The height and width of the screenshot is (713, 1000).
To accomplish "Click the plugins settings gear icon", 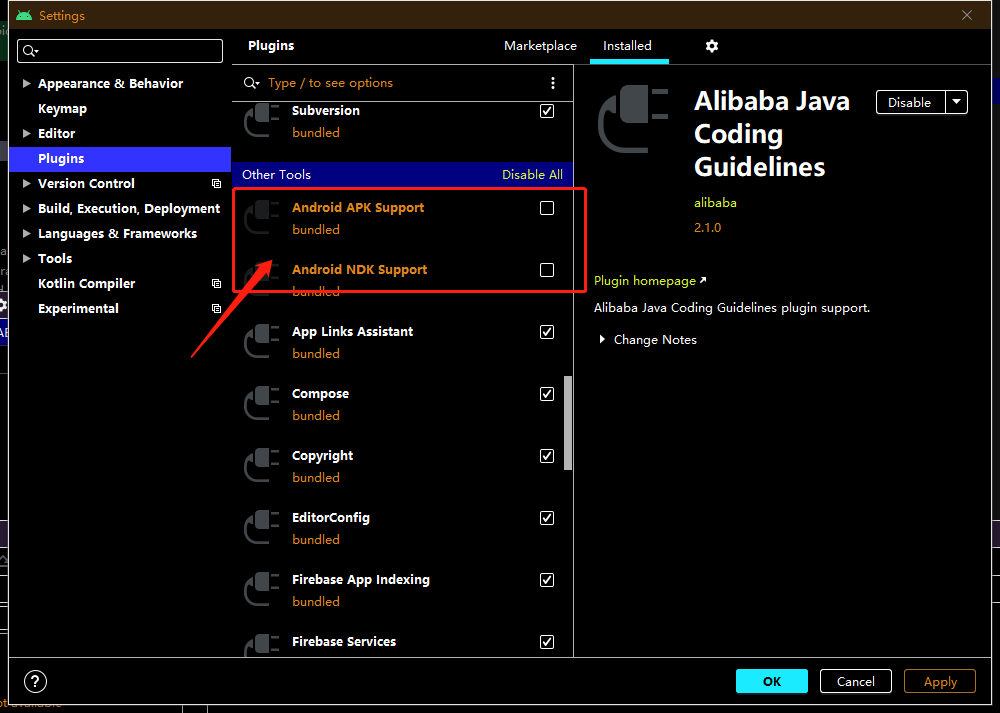I will tap(712, 46).
